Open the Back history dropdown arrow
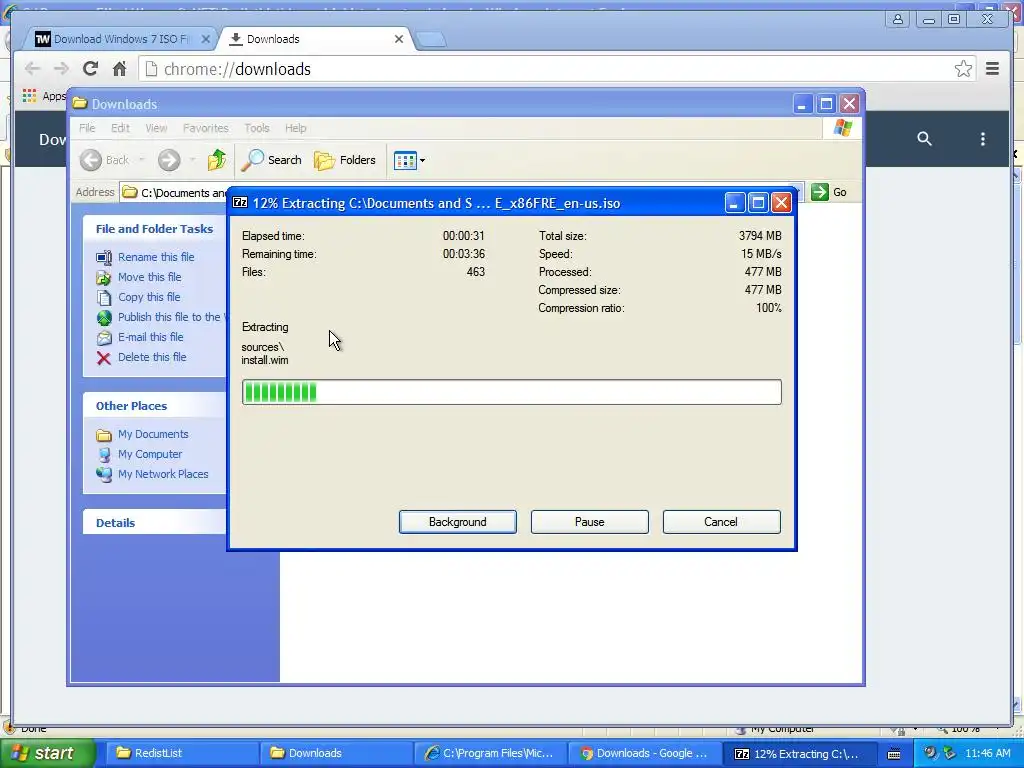Viewport: 1024px width, 768px height. click(141, 160)
